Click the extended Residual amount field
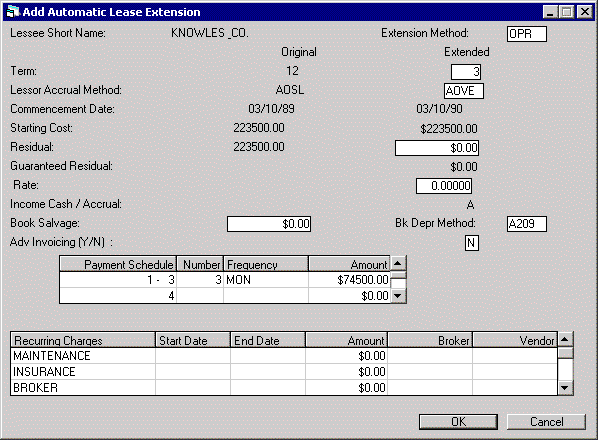Screen dimensions: 598x440 (437, 148)
